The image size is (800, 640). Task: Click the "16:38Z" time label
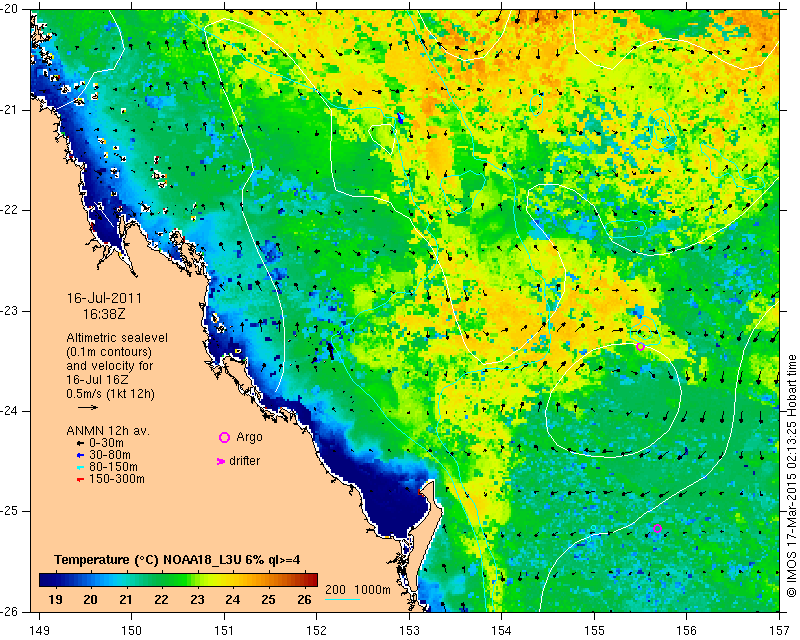[104, 314]
